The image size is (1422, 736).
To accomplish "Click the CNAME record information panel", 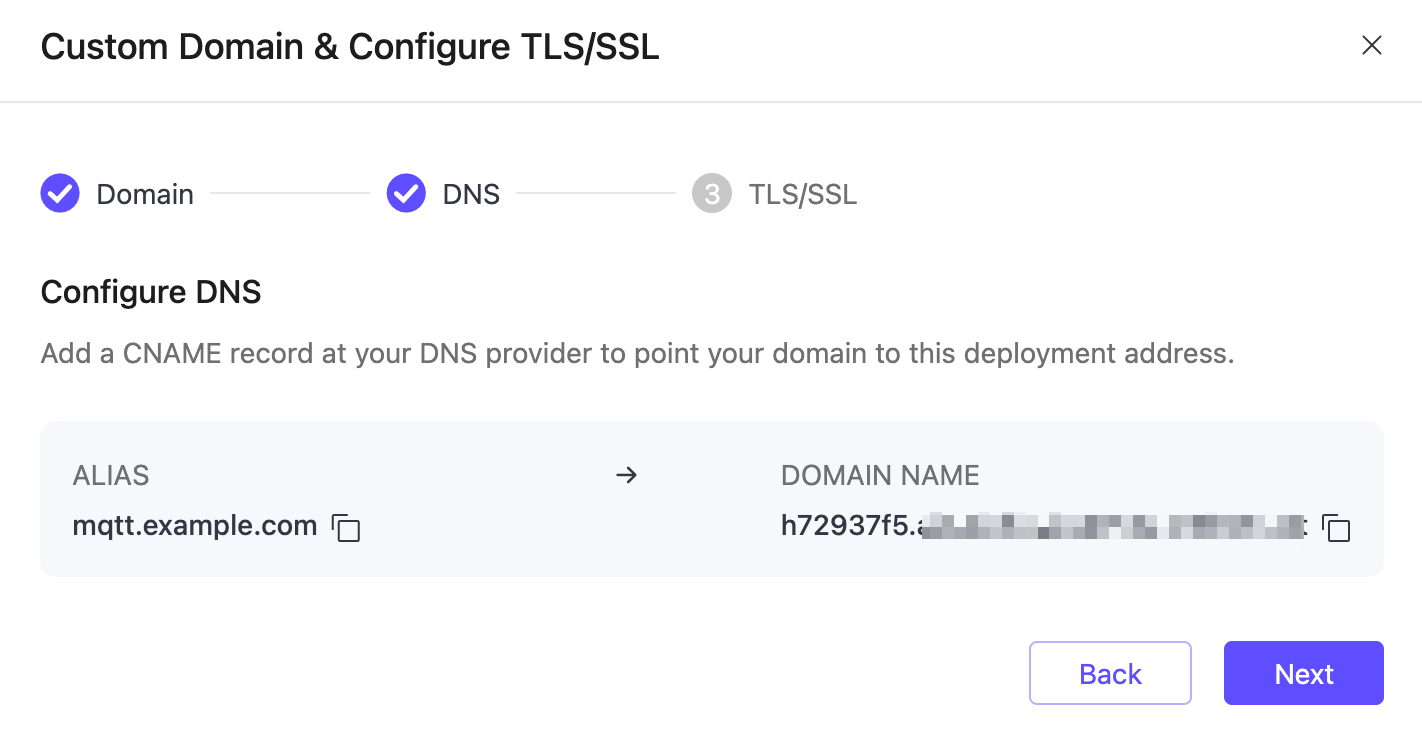I will pyautogui.click(x=711, y=498).
